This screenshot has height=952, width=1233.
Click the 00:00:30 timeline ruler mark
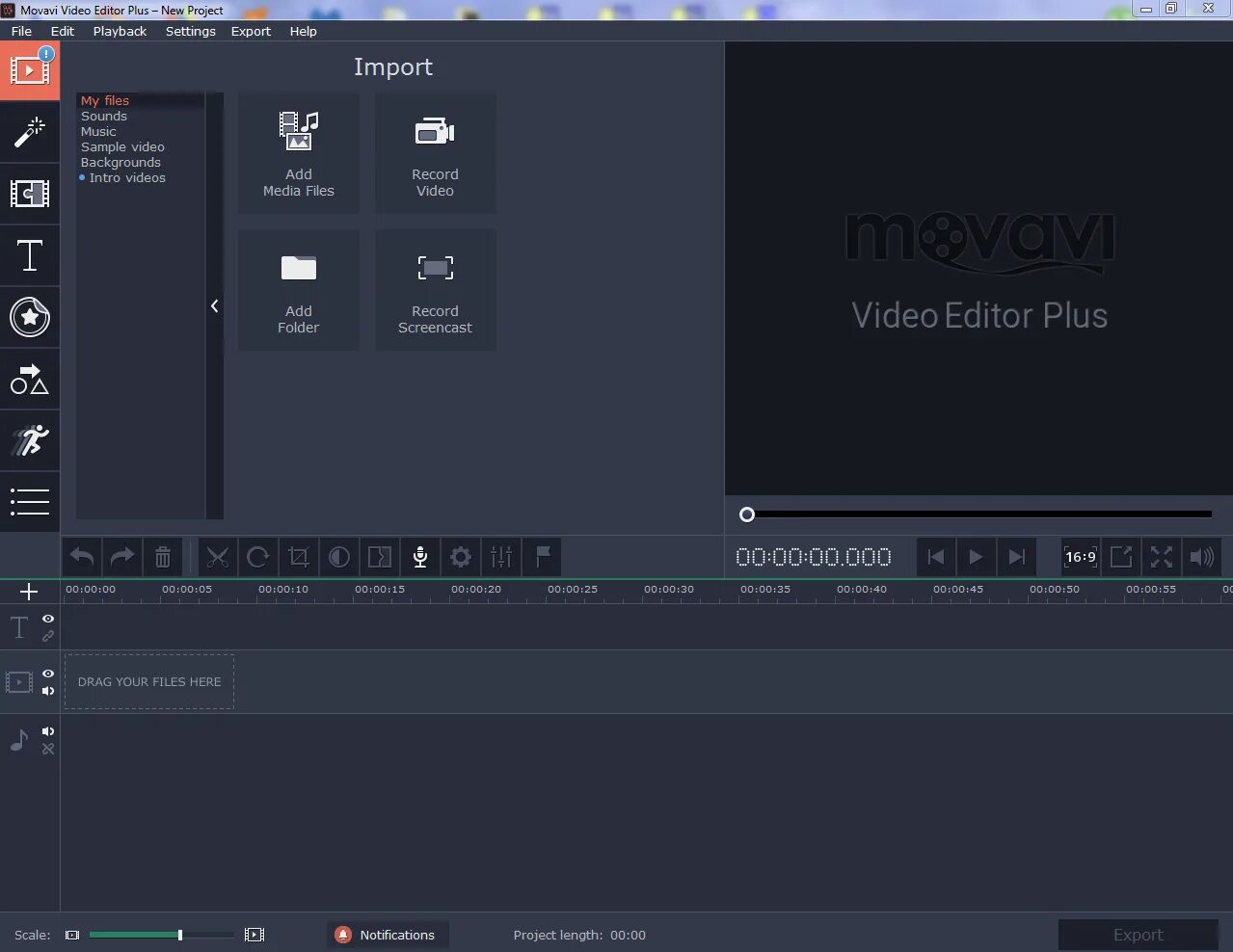point(669,589)
